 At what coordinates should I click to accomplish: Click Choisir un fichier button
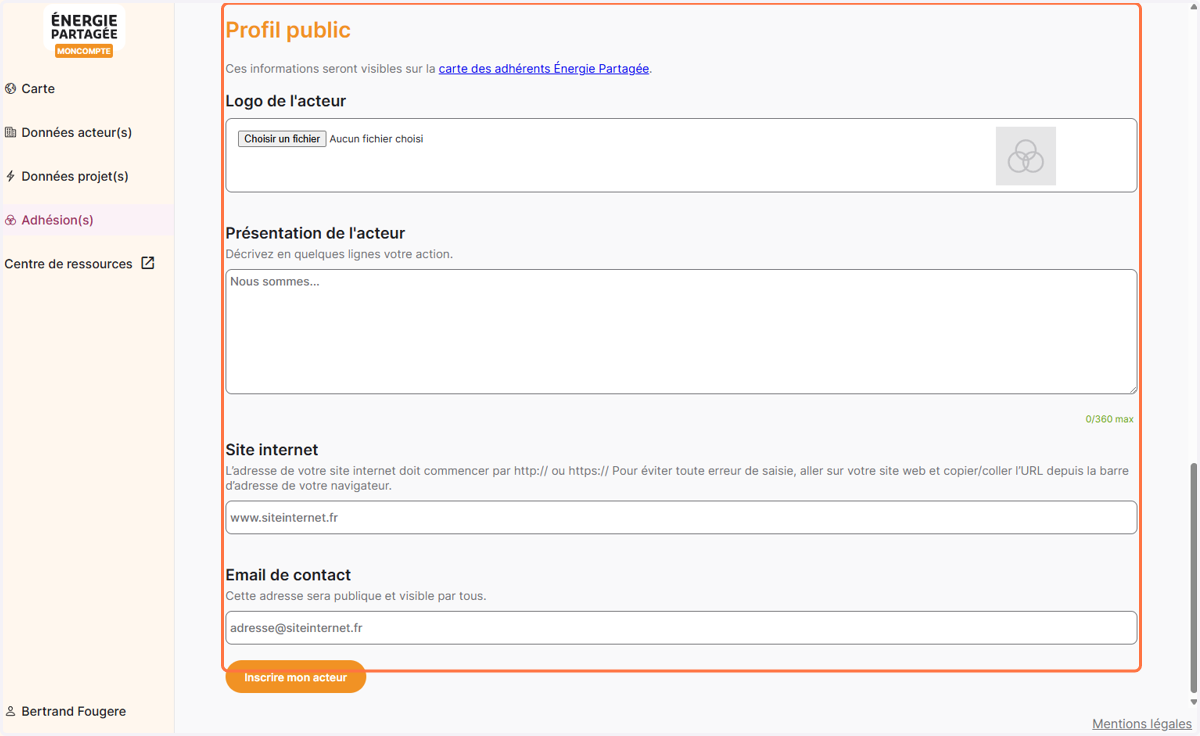click(282, 139)
